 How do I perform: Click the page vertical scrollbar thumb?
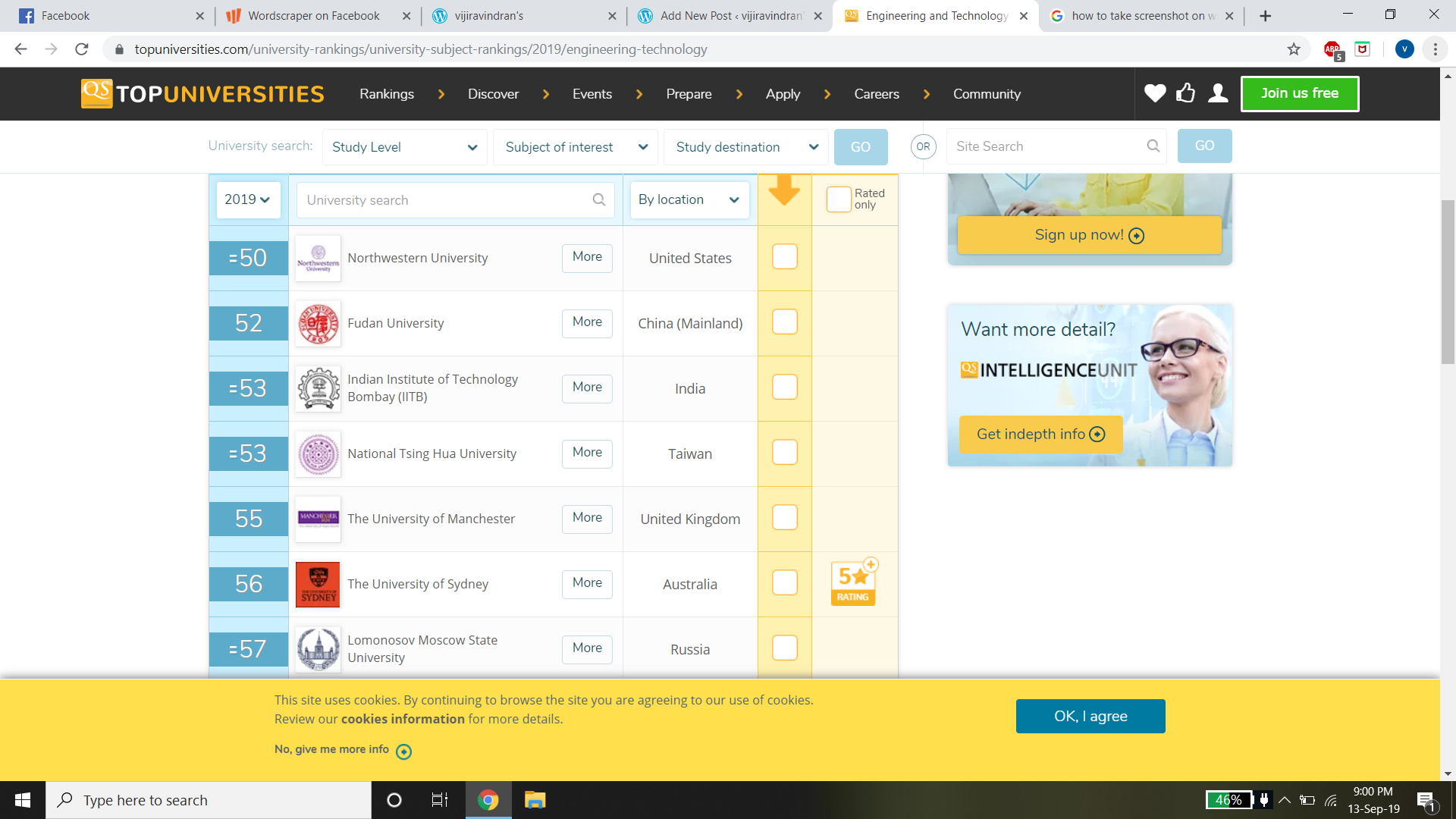tap(1448, 281)
